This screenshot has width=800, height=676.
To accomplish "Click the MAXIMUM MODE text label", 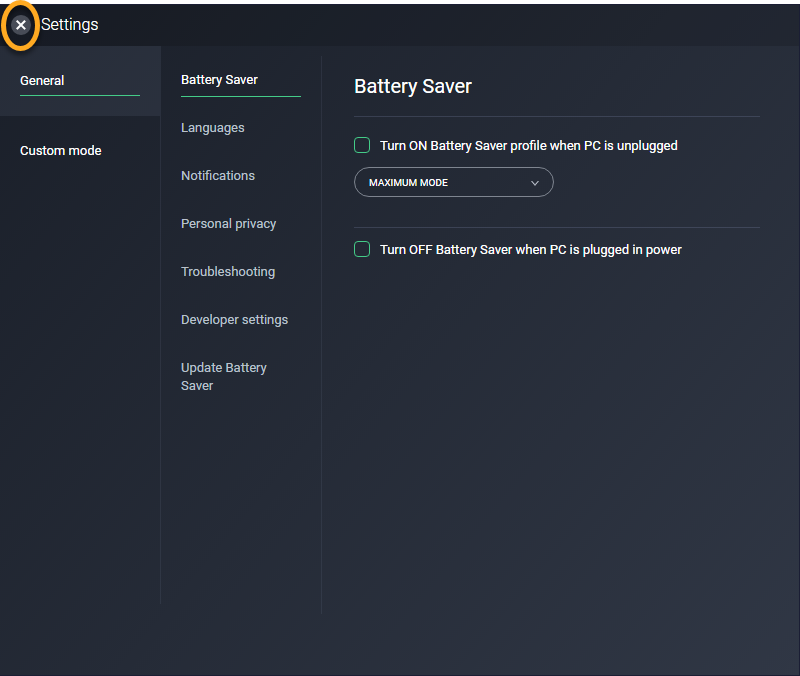I will [x=408, y=183].
